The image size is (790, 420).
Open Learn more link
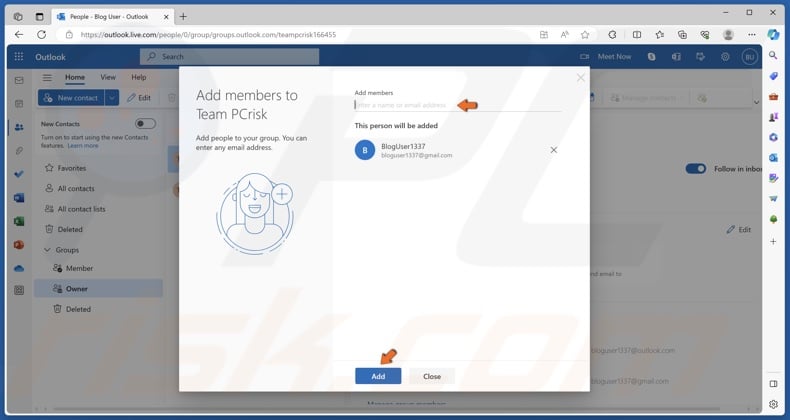83,146
